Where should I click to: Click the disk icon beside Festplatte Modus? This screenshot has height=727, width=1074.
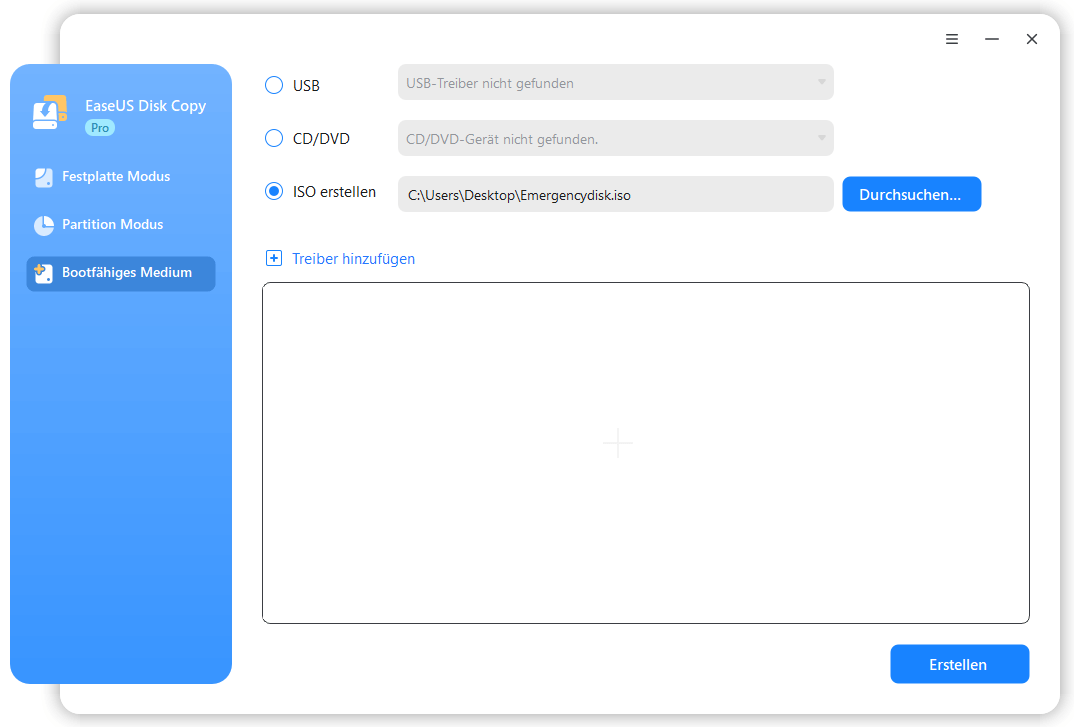click(x=43, y=178)
